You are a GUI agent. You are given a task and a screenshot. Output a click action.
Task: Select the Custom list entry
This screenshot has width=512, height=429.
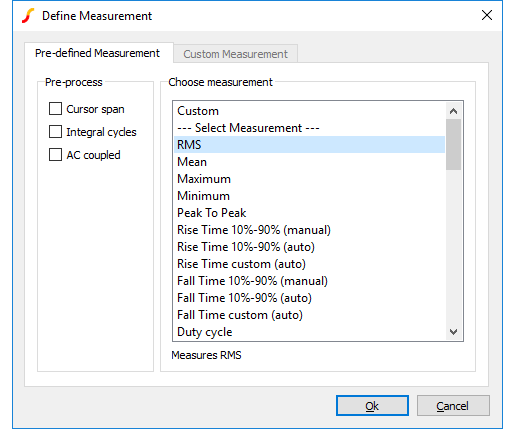[309, 111]
